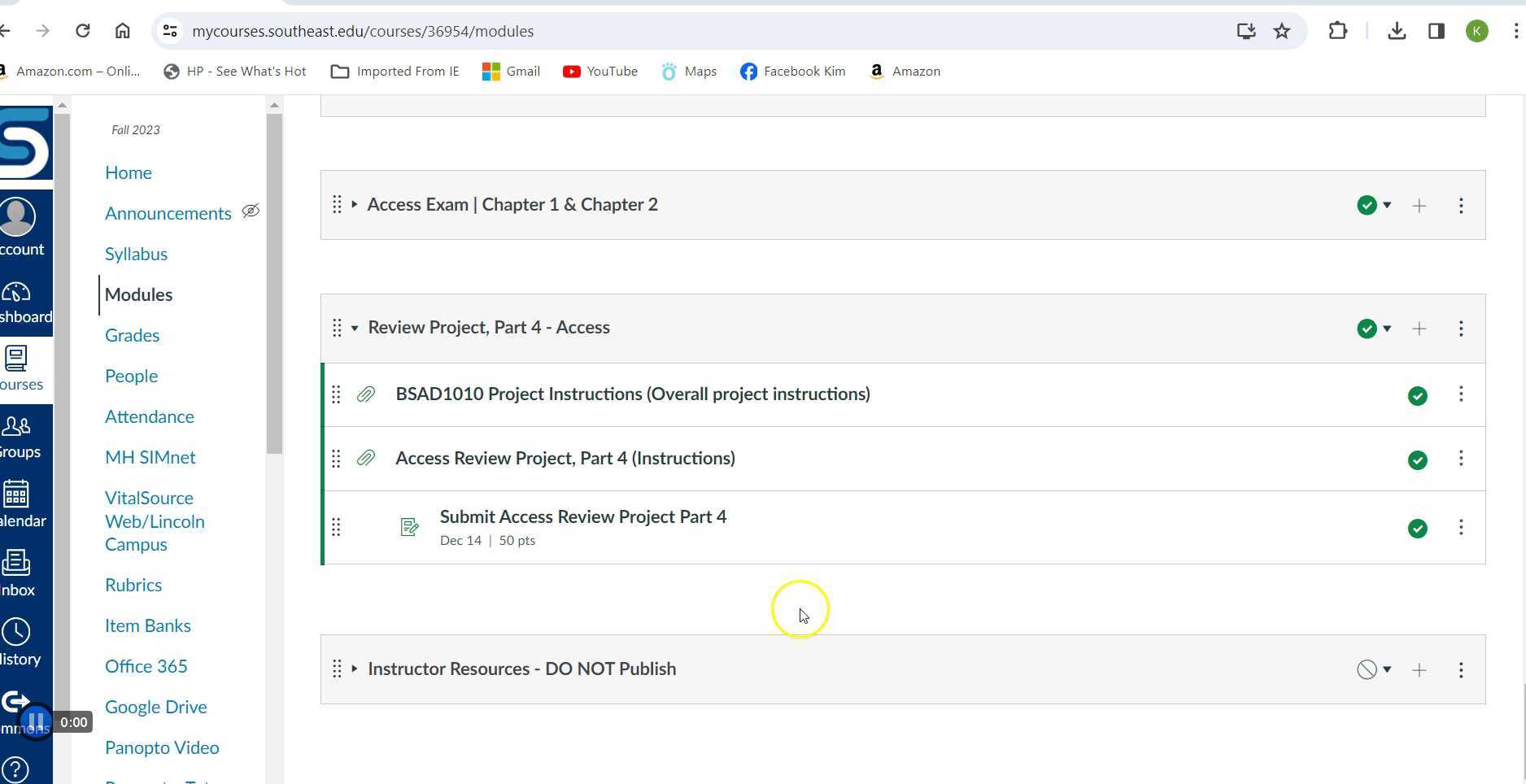1526x784 pixels.
Task: Pause the screen recording timer
Action: pos(36,721)
